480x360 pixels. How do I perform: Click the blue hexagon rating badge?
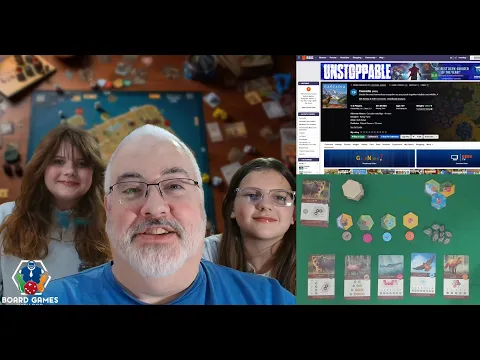354,92
